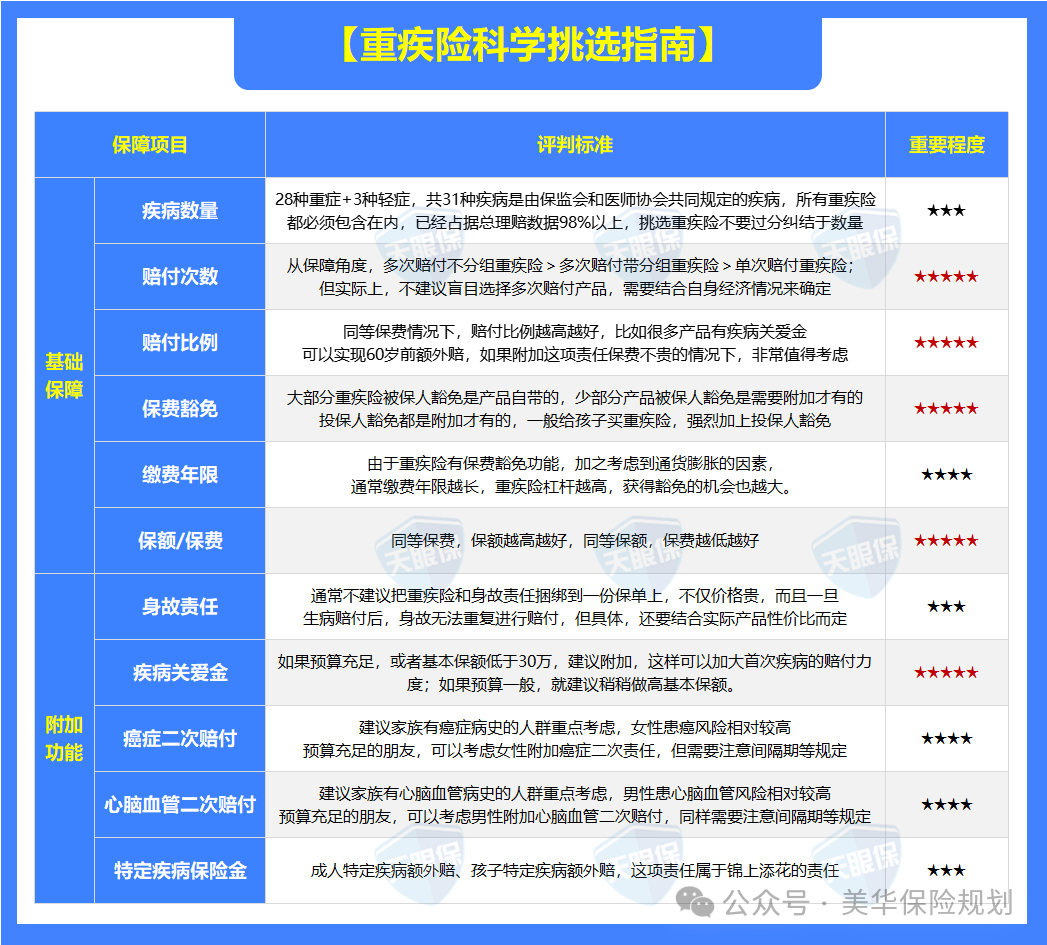The image size is (1047, 945).
Task: Select the 缴费年限 row label
Action: [x=178, y=474]
